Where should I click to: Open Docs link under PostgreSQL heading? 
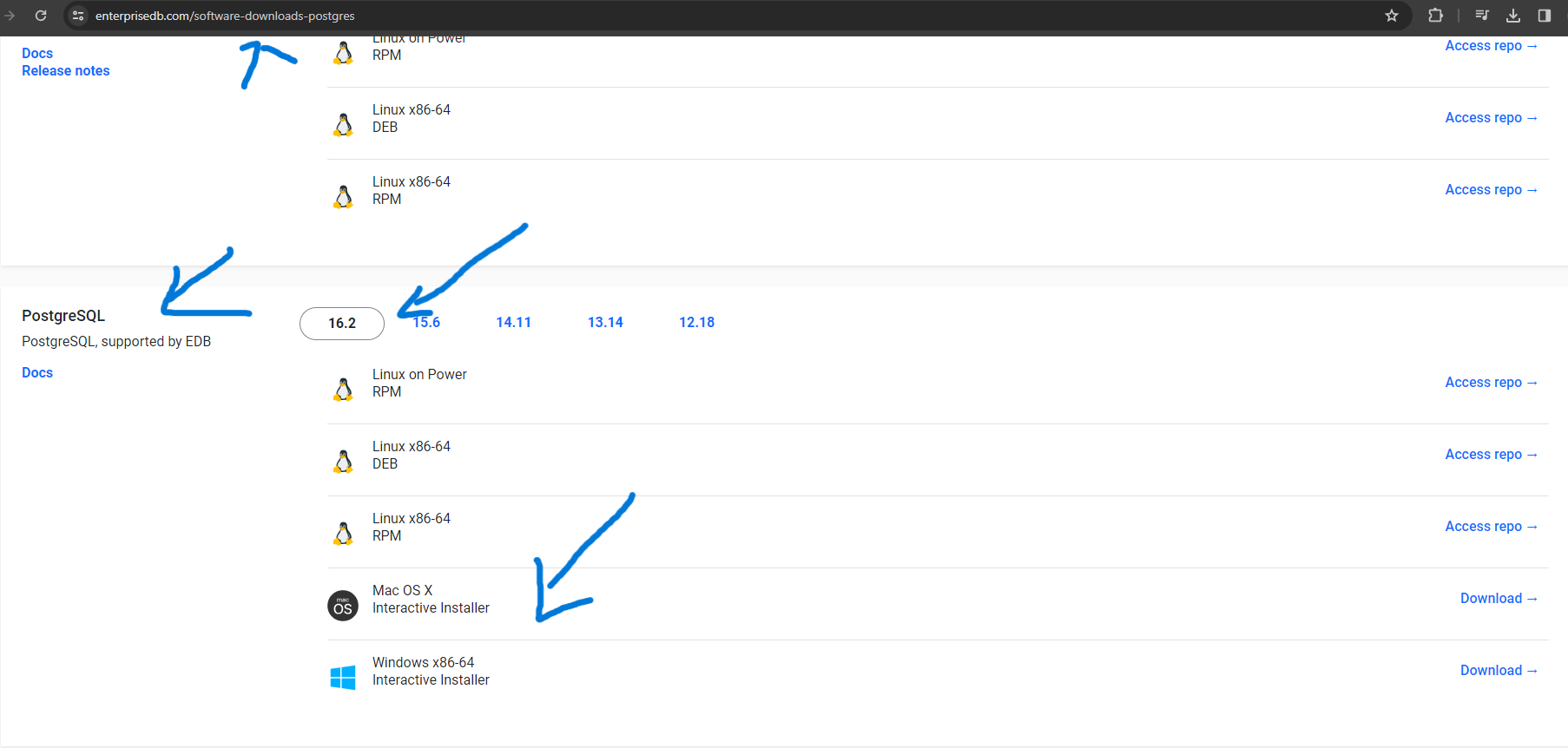tap(37, 373)
